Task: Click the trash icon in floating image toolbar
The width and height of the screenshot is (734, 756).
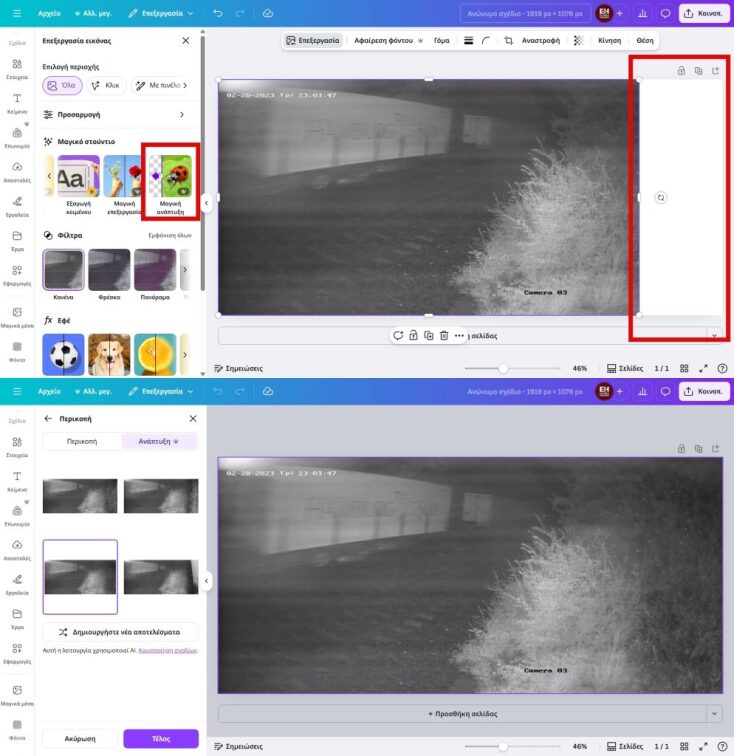Action: click(443, 335)
